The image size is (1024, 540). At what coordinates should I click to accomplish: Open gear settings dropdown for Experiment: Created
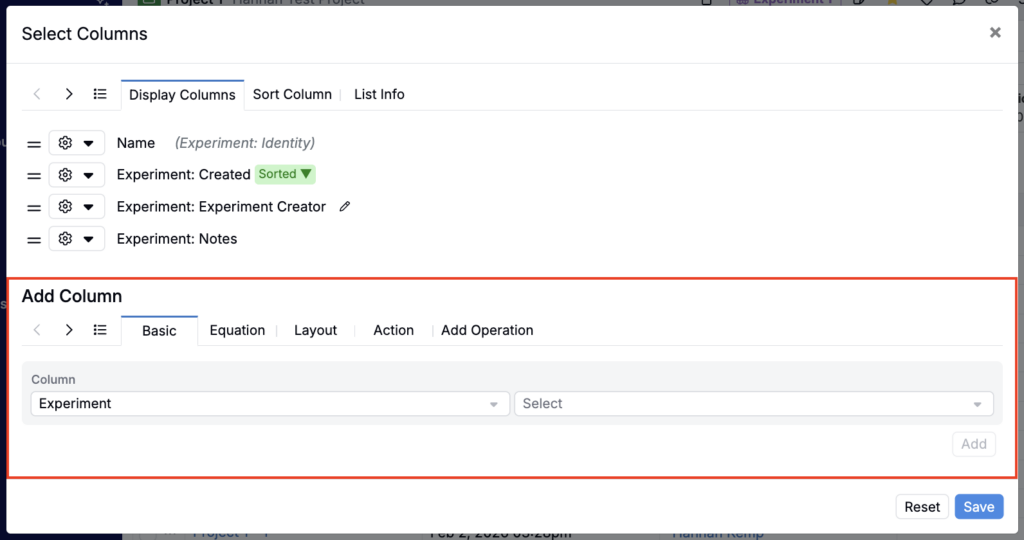point(77,175)
